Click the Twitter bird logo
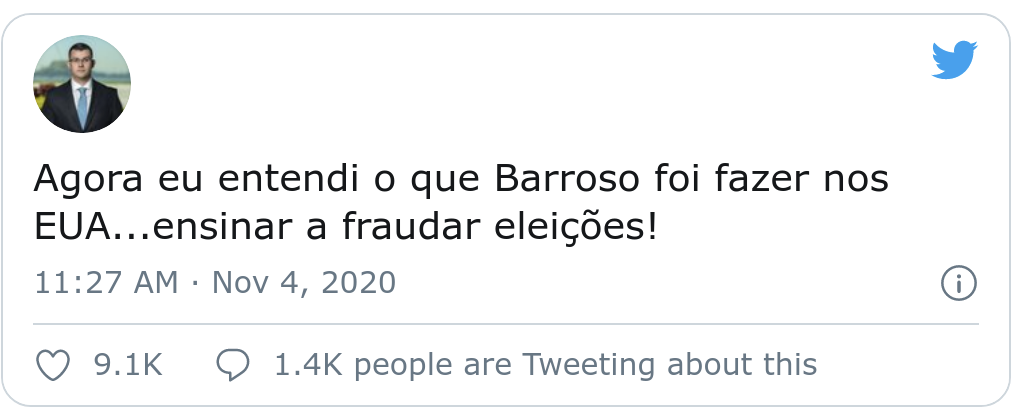The height and width of the screenshot is (415, 1014). (954, 60)
